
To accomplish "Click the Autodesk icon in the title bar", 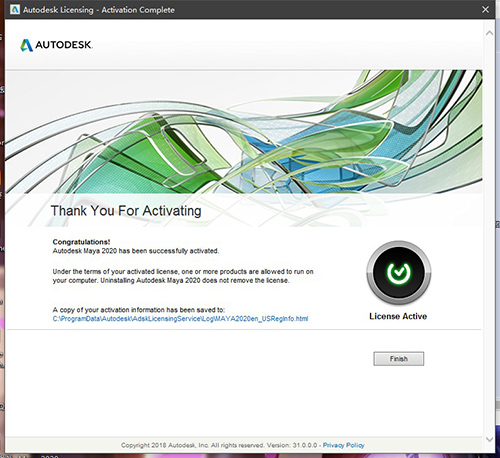I will pos(15,9).
